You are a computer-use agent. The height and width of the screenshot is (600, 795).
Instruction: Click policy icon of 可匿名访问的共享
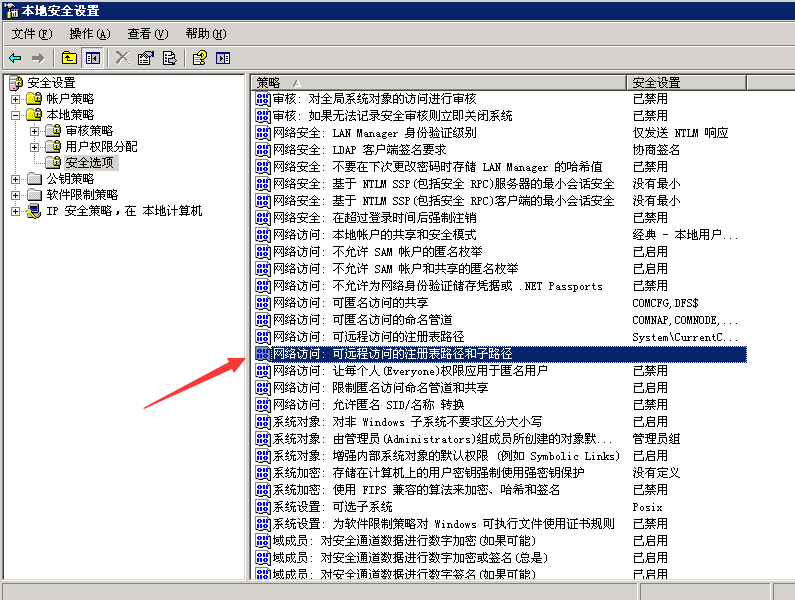click(x=263, y=303)
